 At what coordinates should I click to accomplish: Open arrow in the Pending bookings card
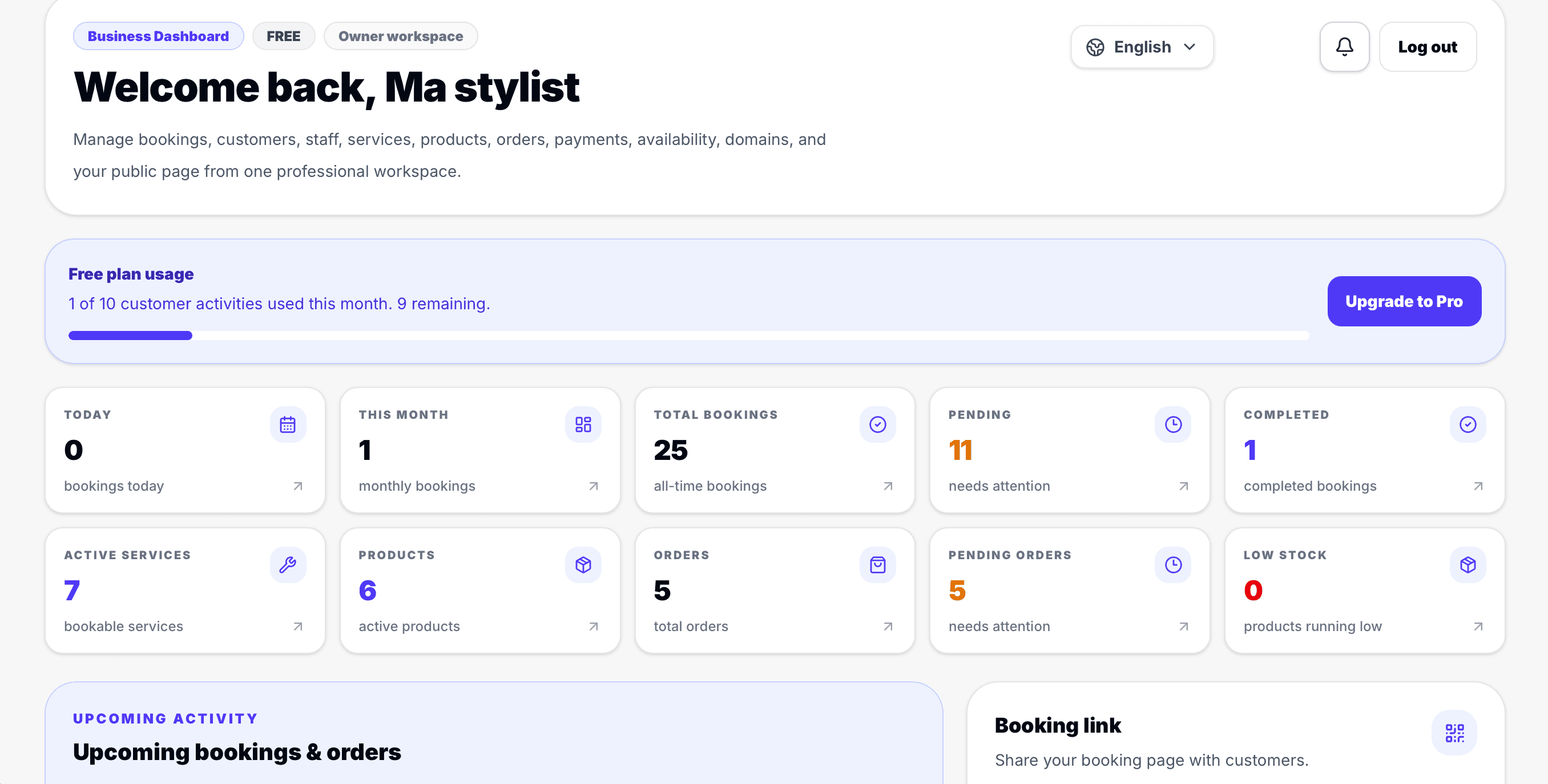[1183, 486]
